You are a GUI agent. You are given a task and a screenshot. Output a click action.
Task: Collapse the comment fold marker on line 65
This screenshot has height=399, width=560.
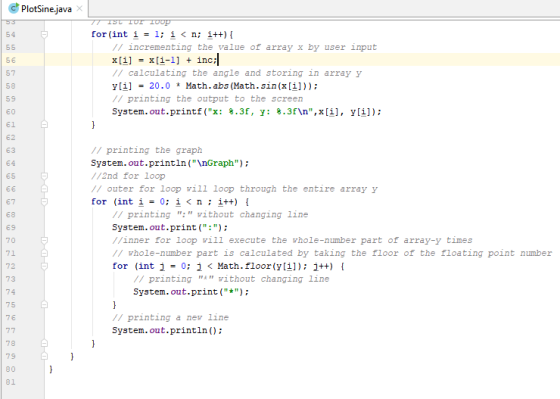point(44,176)
